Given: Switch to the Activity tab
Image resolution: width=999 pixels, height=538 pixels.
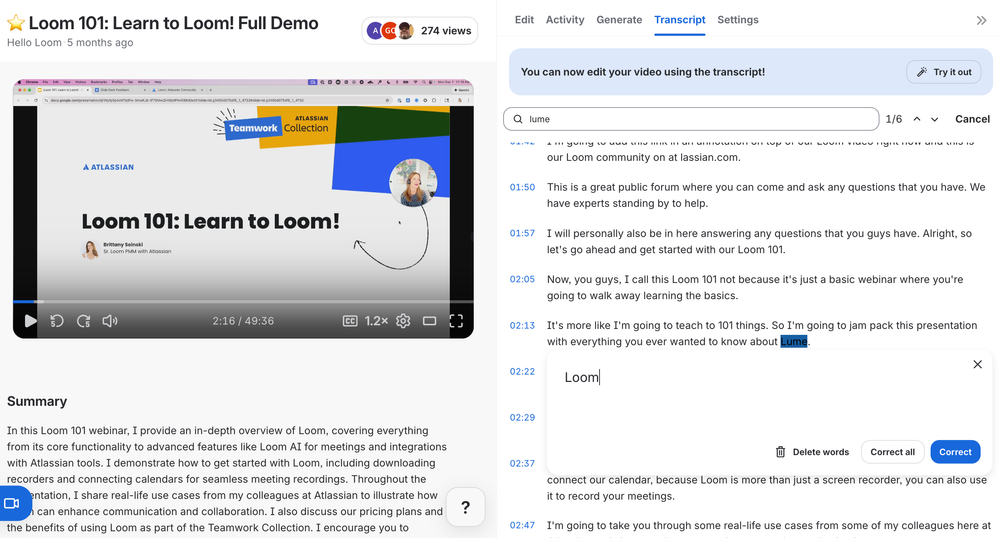Looking at the screenshot, I should 565,20.
